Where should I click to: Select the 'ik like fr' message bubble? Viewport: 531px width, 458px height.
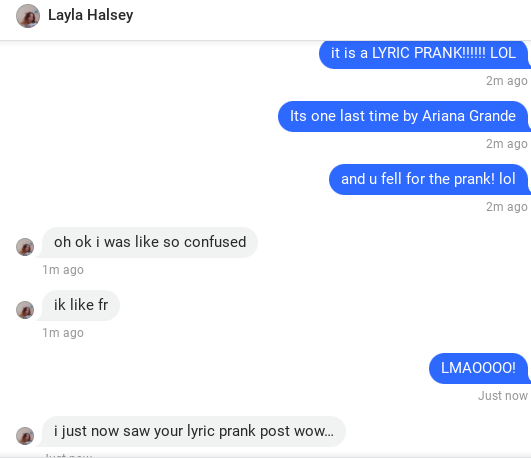[81, 306]
